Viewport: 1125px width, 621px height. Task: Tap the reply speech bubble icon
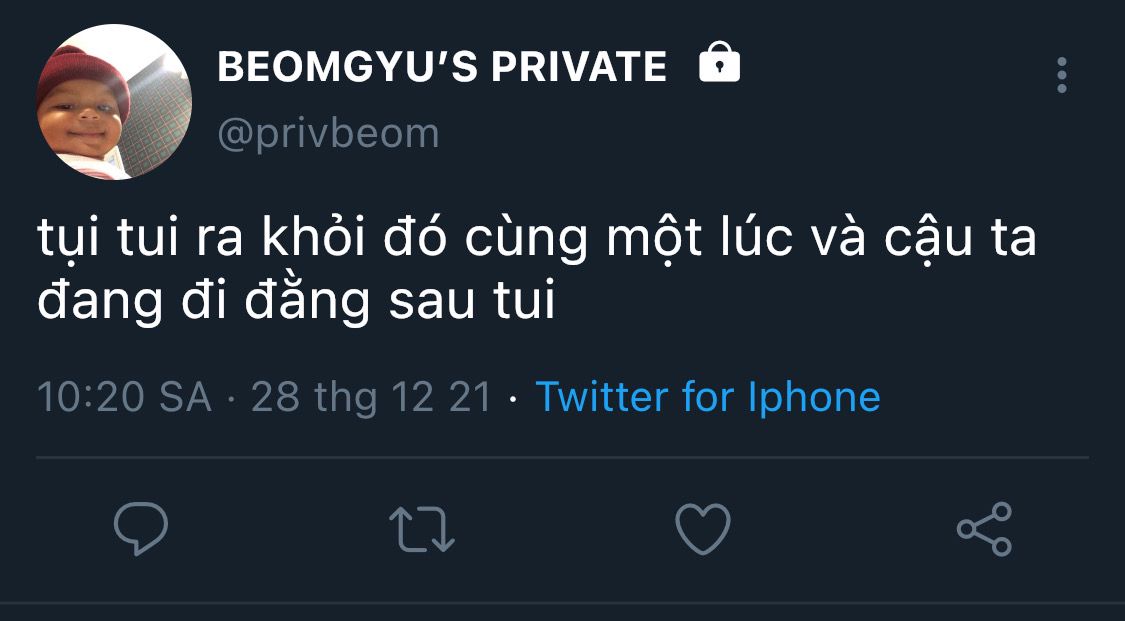point(141,528)
